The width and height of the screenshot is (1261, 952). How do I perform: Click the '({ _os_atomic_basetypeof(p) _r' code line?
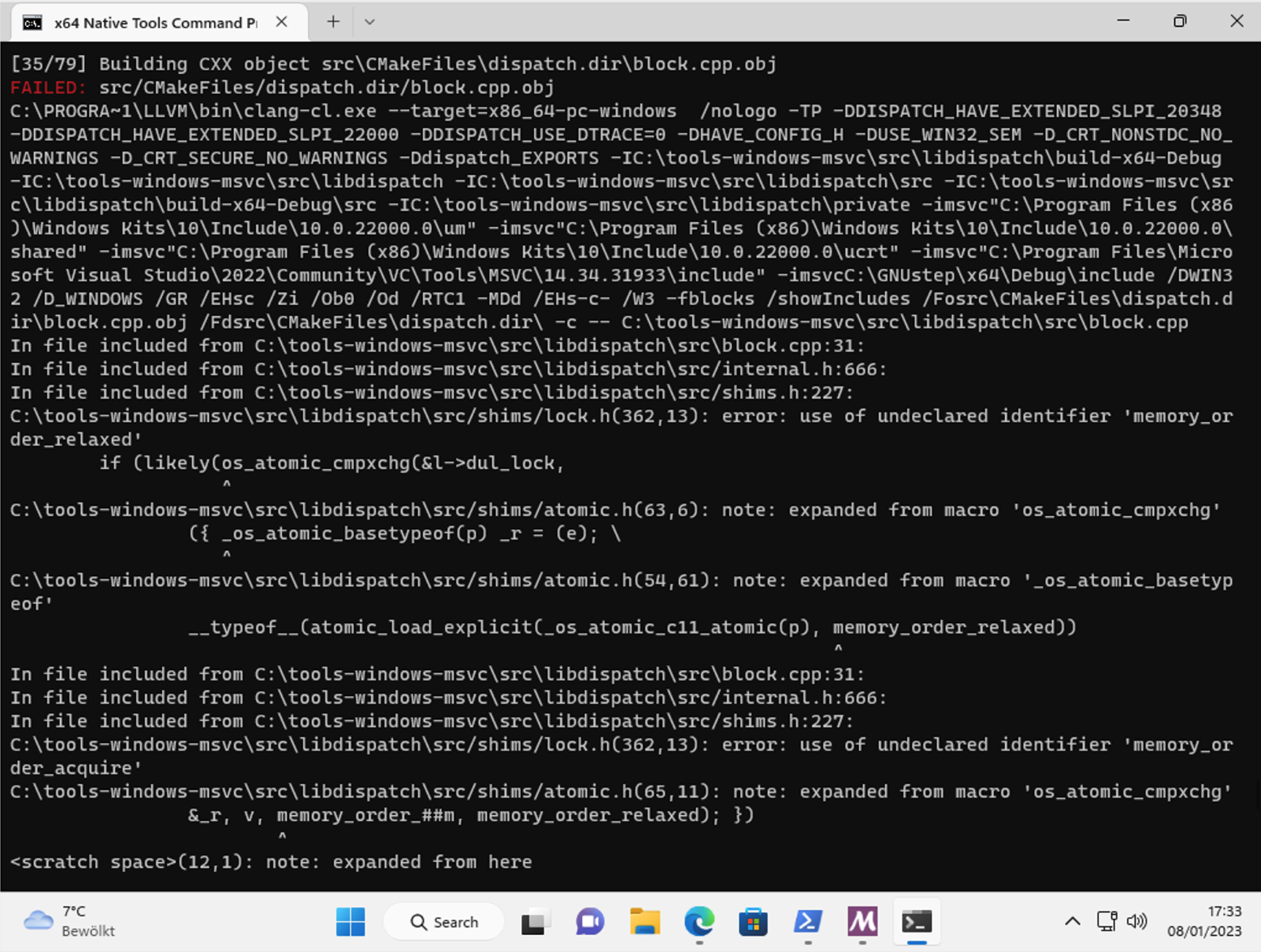pyautogui.click(x=405, y=533)
